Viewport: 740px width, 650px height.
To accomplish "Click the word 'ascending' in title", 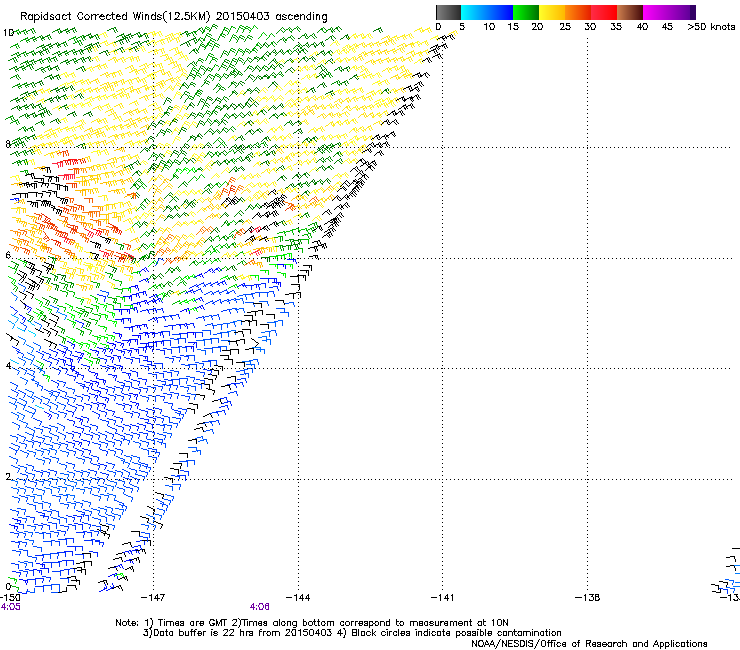I will (x=301, y=17).
